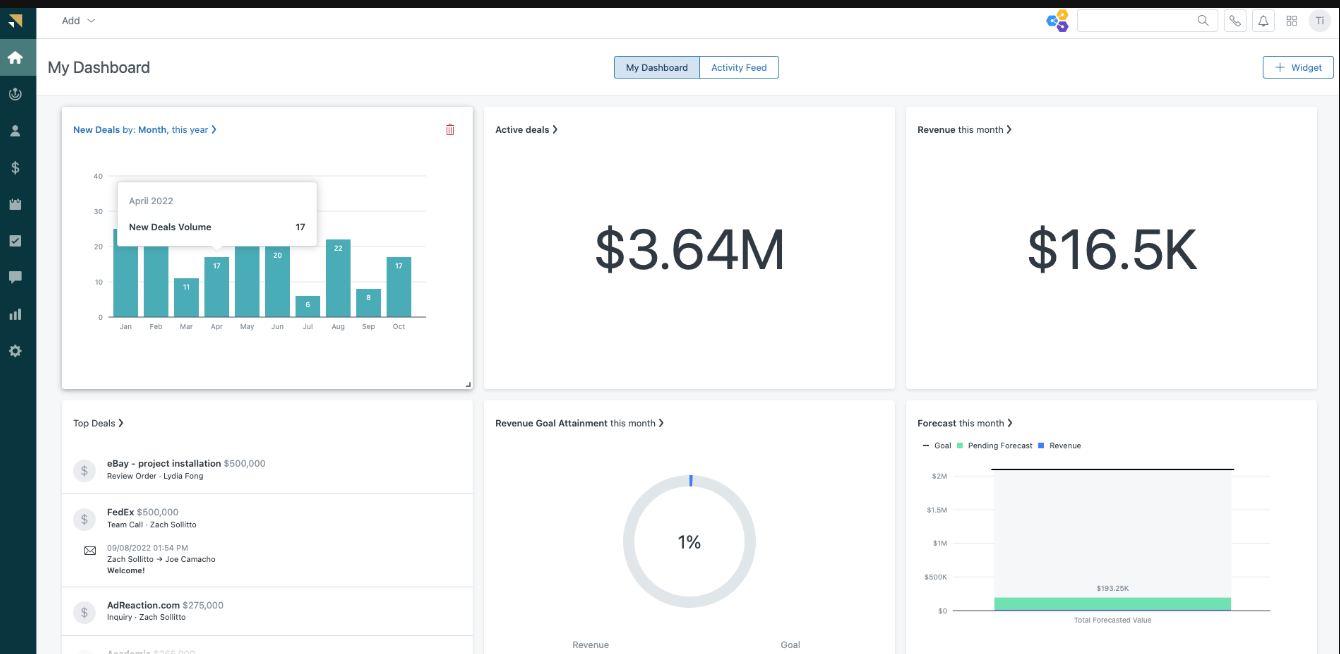Screen dimensions: 1340x654
Task: Open the Tasks checkmark icon in sidebar
Action: pyautogui.click(x=15, y=241)
